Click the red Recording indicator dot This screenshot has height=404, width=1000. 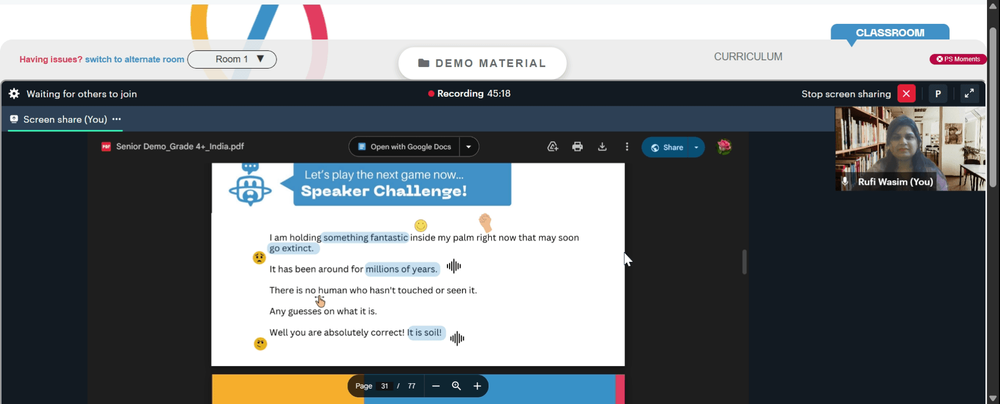(431, 94)
